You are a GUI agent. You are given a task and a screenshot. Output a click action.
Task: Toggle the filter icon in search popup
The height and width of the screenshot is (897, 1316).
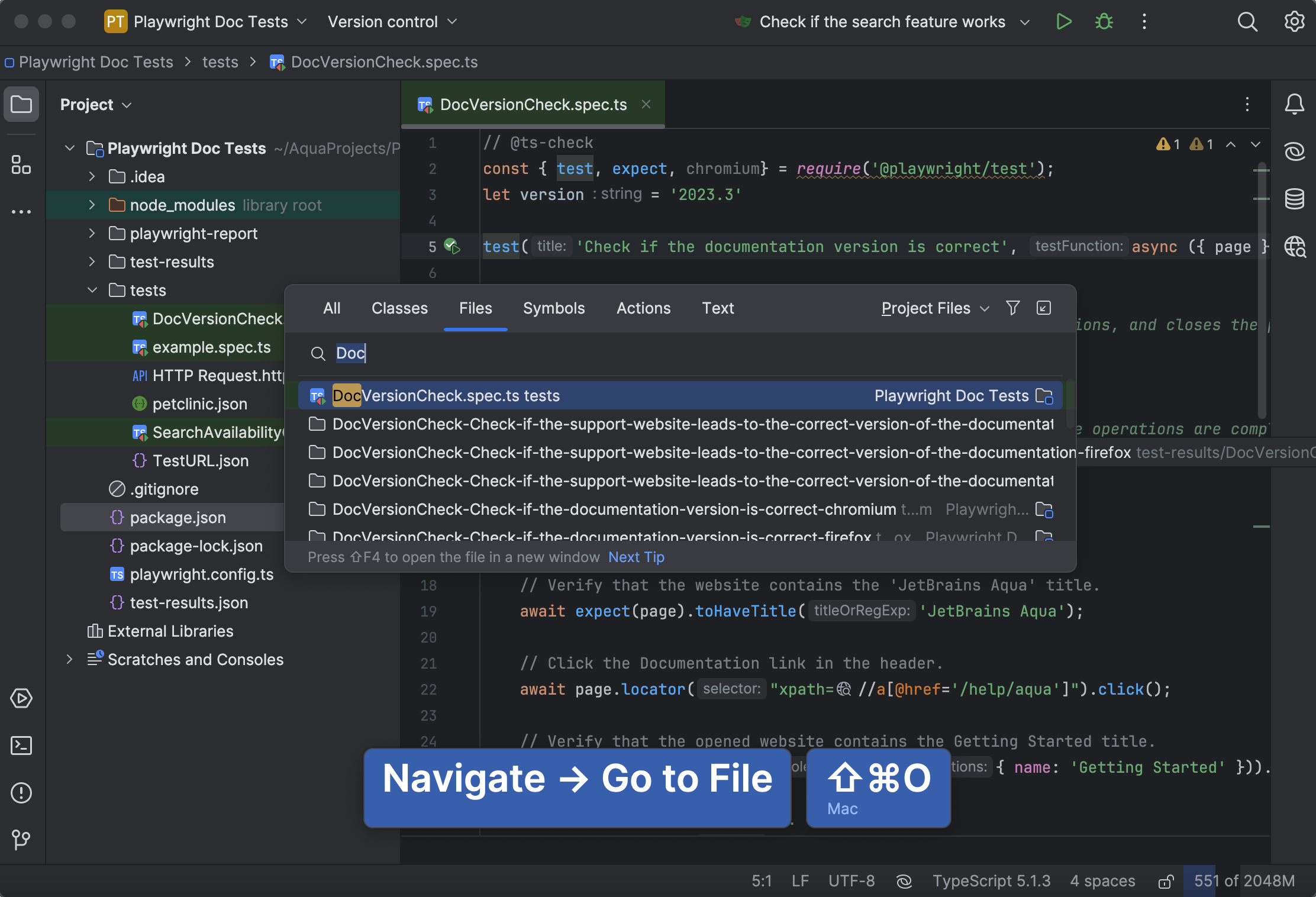1012,308
